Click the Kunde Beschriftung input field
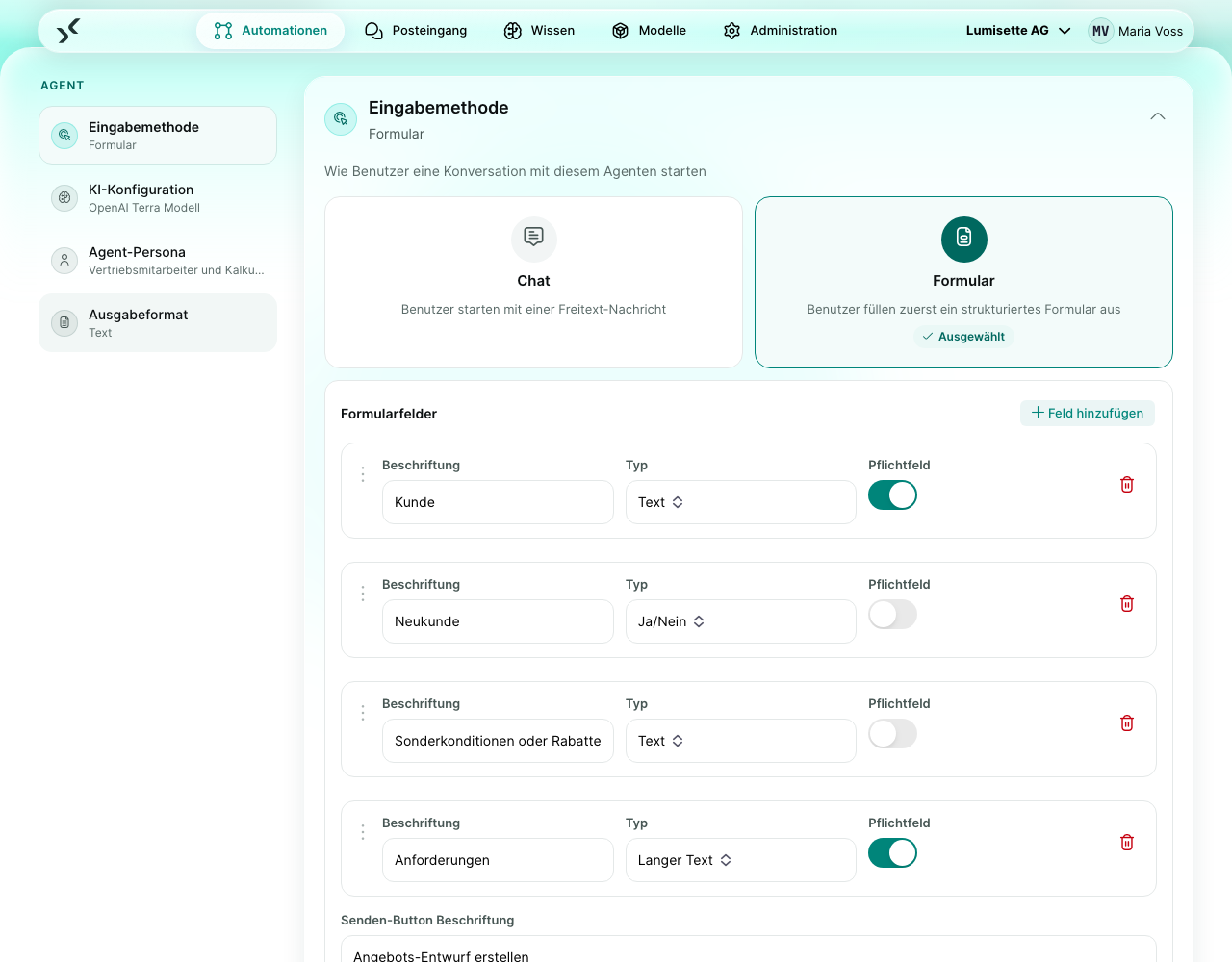The image size is (1232, 962). [x=498, y=502]
